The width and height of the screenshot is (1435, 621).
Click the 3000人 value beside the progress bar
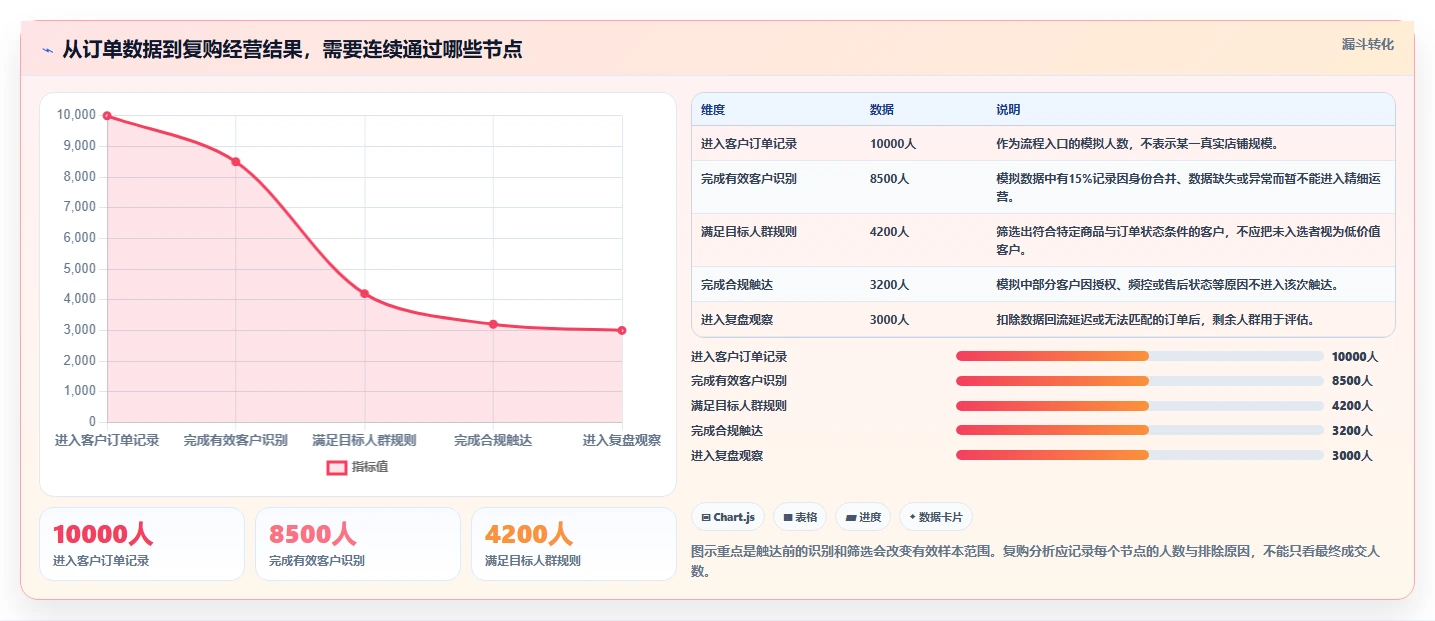1352,456
